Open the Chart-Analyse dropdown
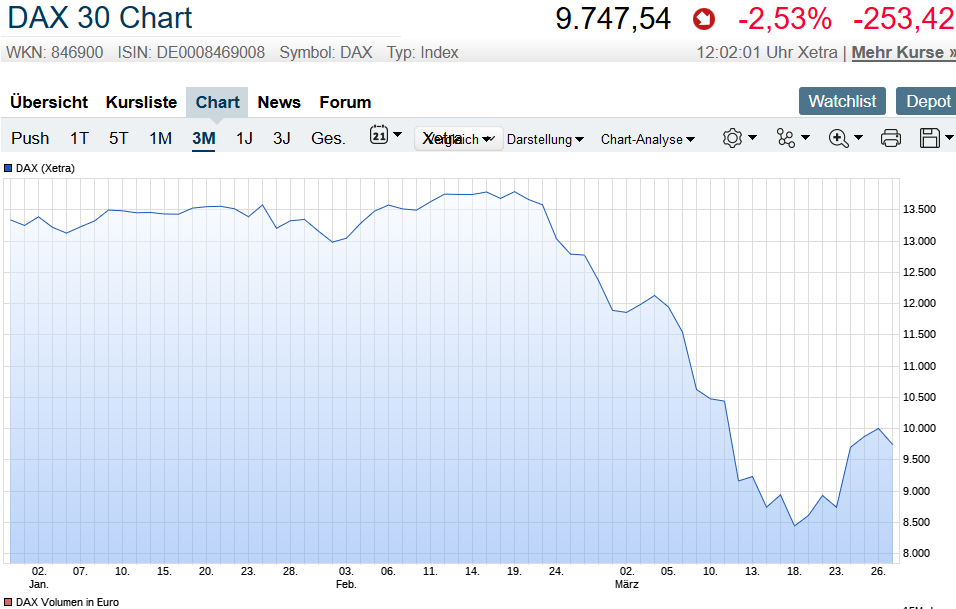Image resolution: width=956 pixels, height=609 pixels. pyautogui.click(x=647, y=140)
